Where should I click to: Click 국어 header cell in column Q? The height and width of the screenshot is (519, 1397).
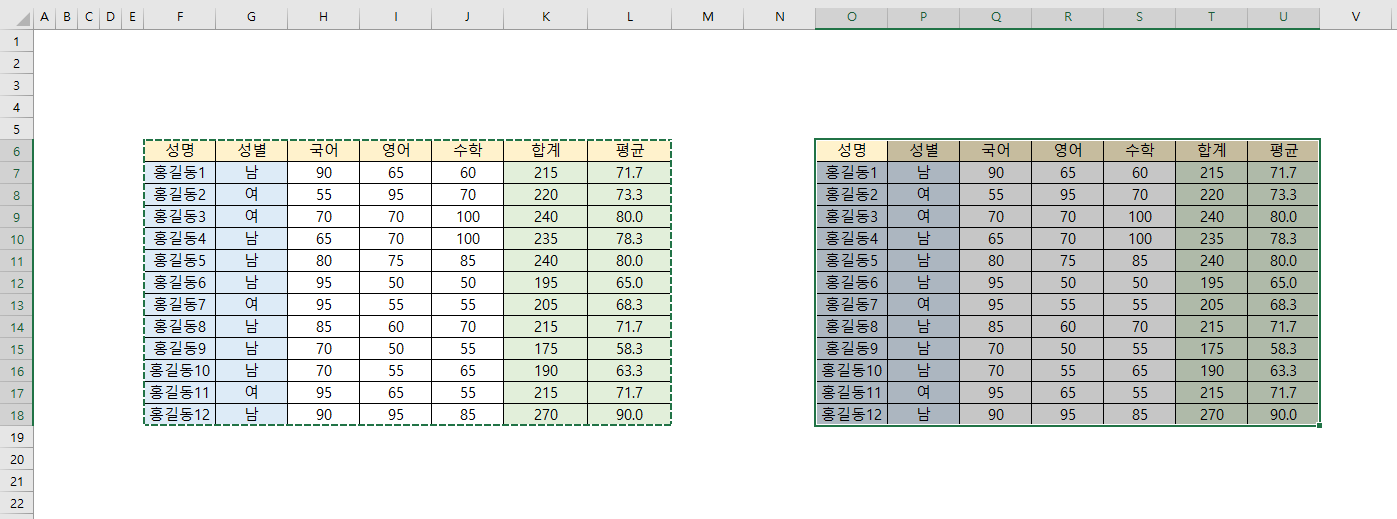pos(995,150)
